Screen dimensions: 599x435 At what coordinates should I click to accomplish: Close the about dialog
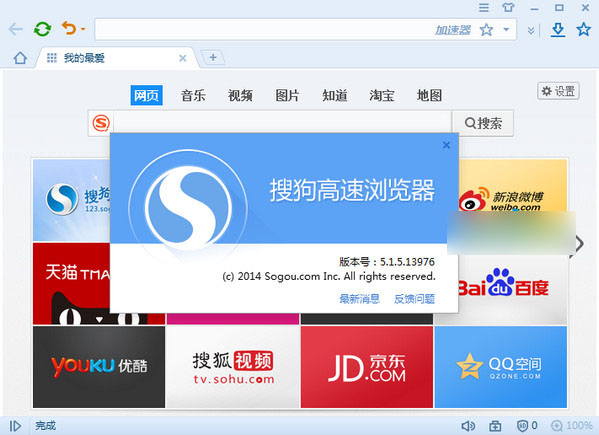446,145
